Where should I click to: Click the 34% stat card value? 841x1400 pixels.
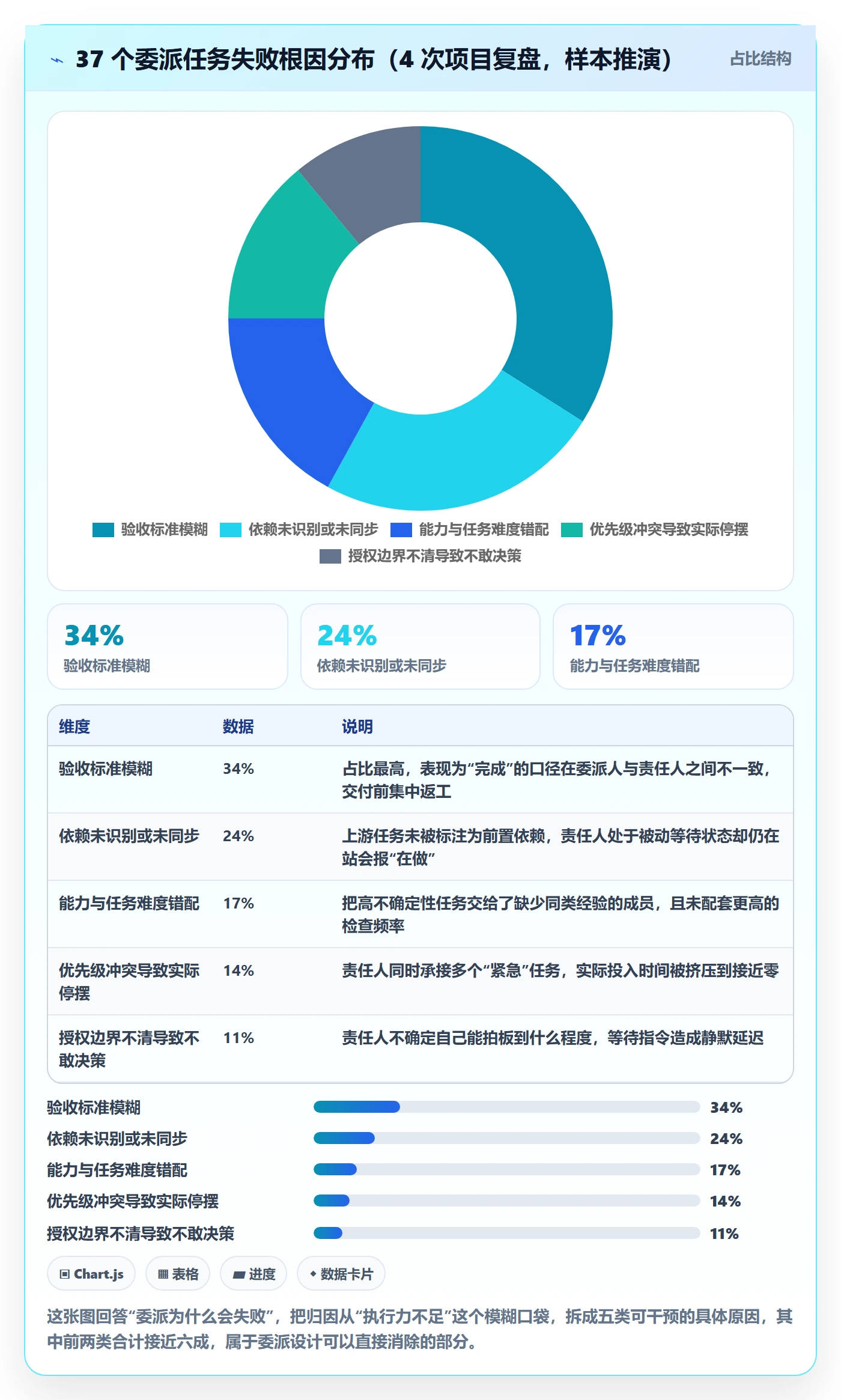click(94, 635)
